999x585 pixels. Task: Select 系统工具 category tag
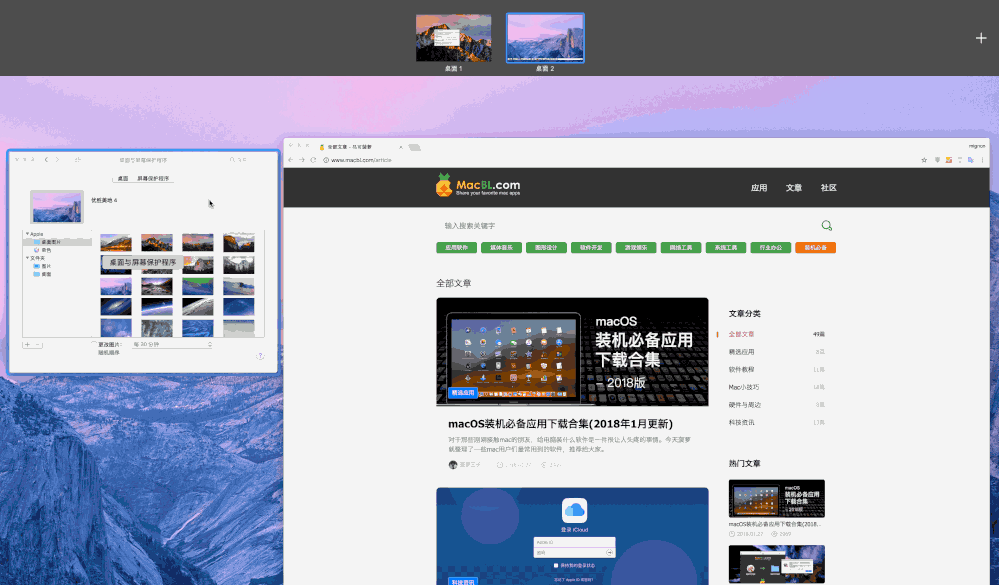pyautogui.click(x=726, y=247)
